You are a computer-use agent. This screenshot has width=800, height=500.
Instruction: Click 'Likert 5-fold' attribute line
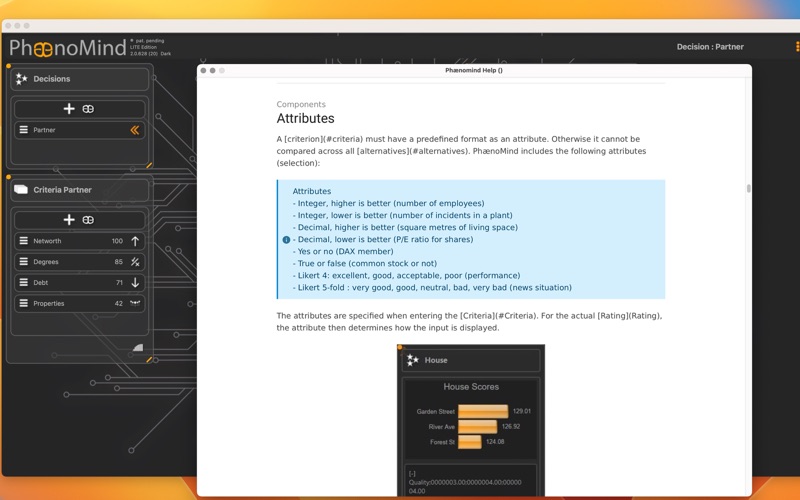pyautogui.click(x=432, y=288)
